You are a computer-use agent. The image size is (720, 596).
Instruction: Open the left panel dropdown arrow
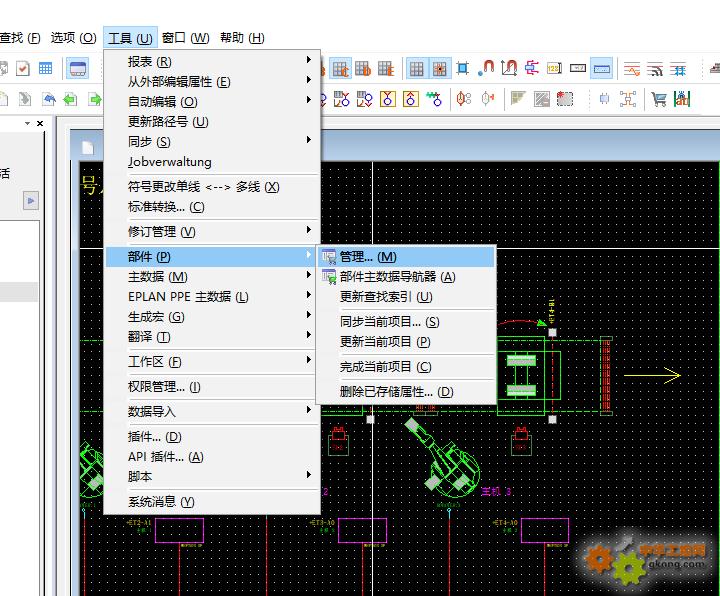[x=28, y=123]
